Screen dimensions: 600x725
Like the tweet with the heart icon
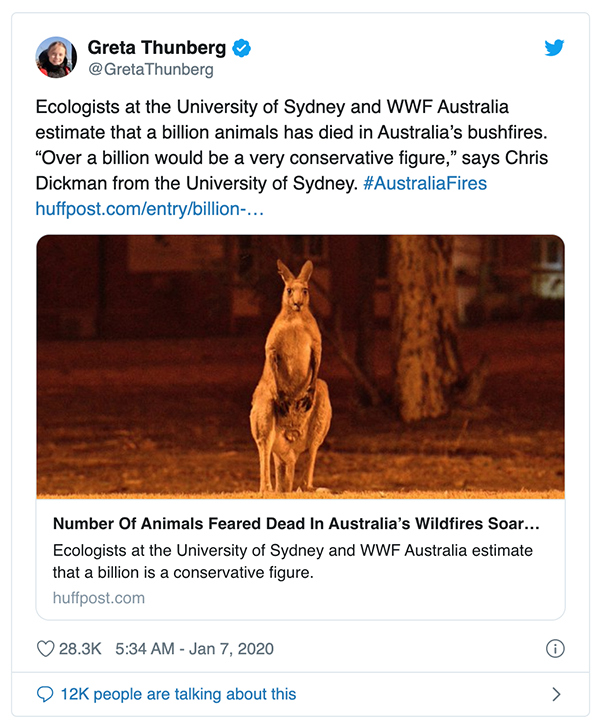click(45, 649)
